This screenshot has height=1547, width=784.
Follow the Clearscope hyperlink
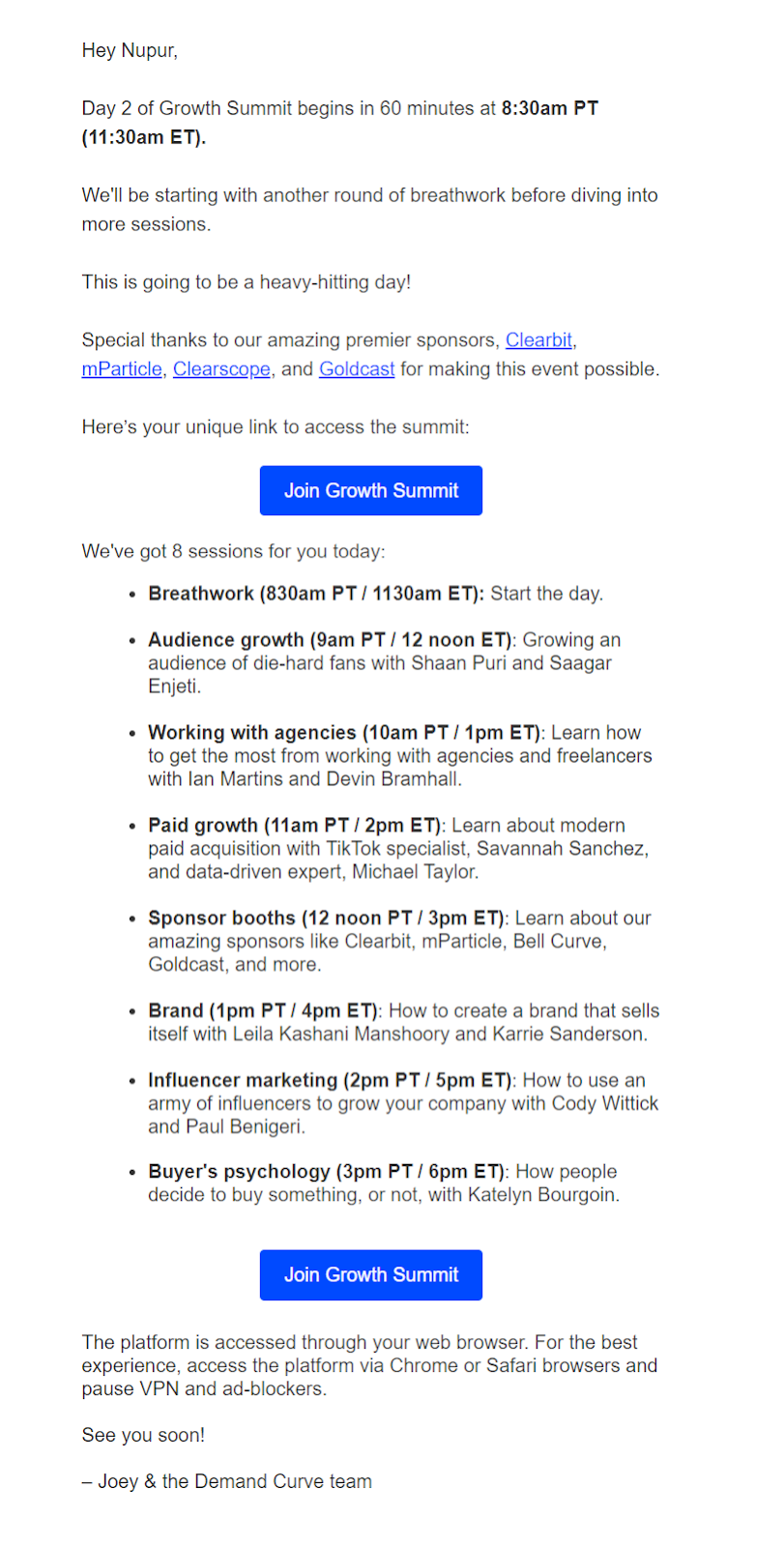(221, 369)
